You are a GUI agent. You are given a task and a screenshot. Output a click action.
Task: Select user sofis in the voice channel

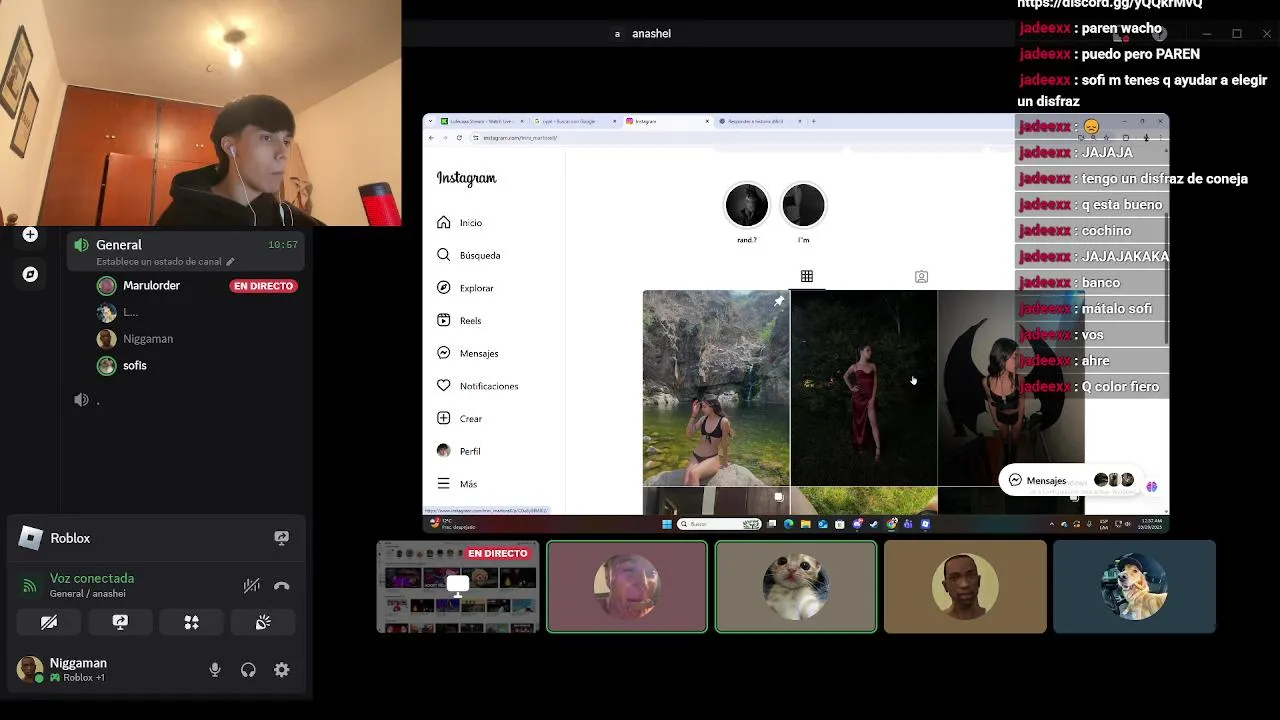pos(134,366)
